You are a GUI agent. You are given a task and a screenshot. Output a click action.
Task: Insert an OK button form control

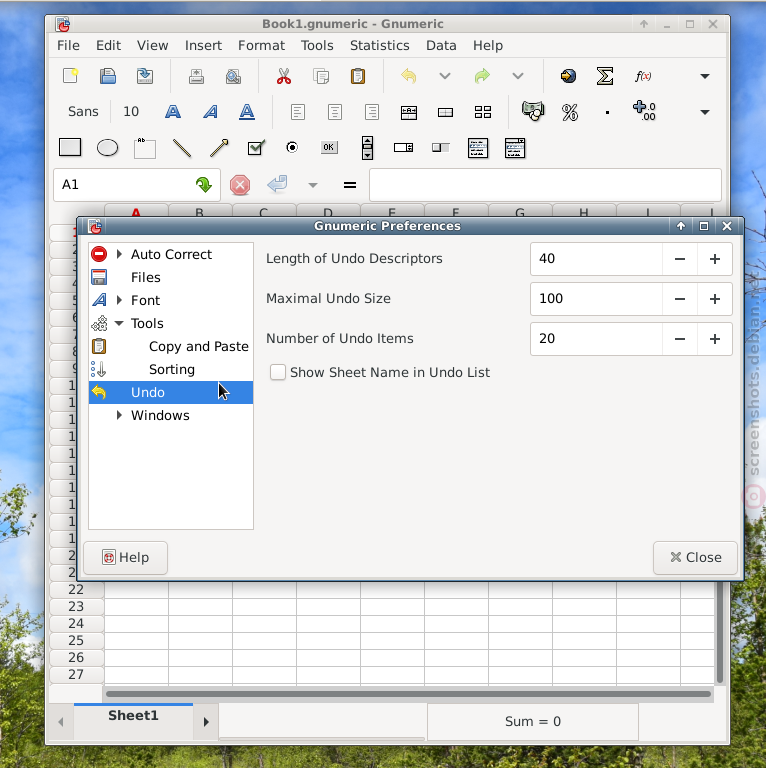tap(329, 147)
